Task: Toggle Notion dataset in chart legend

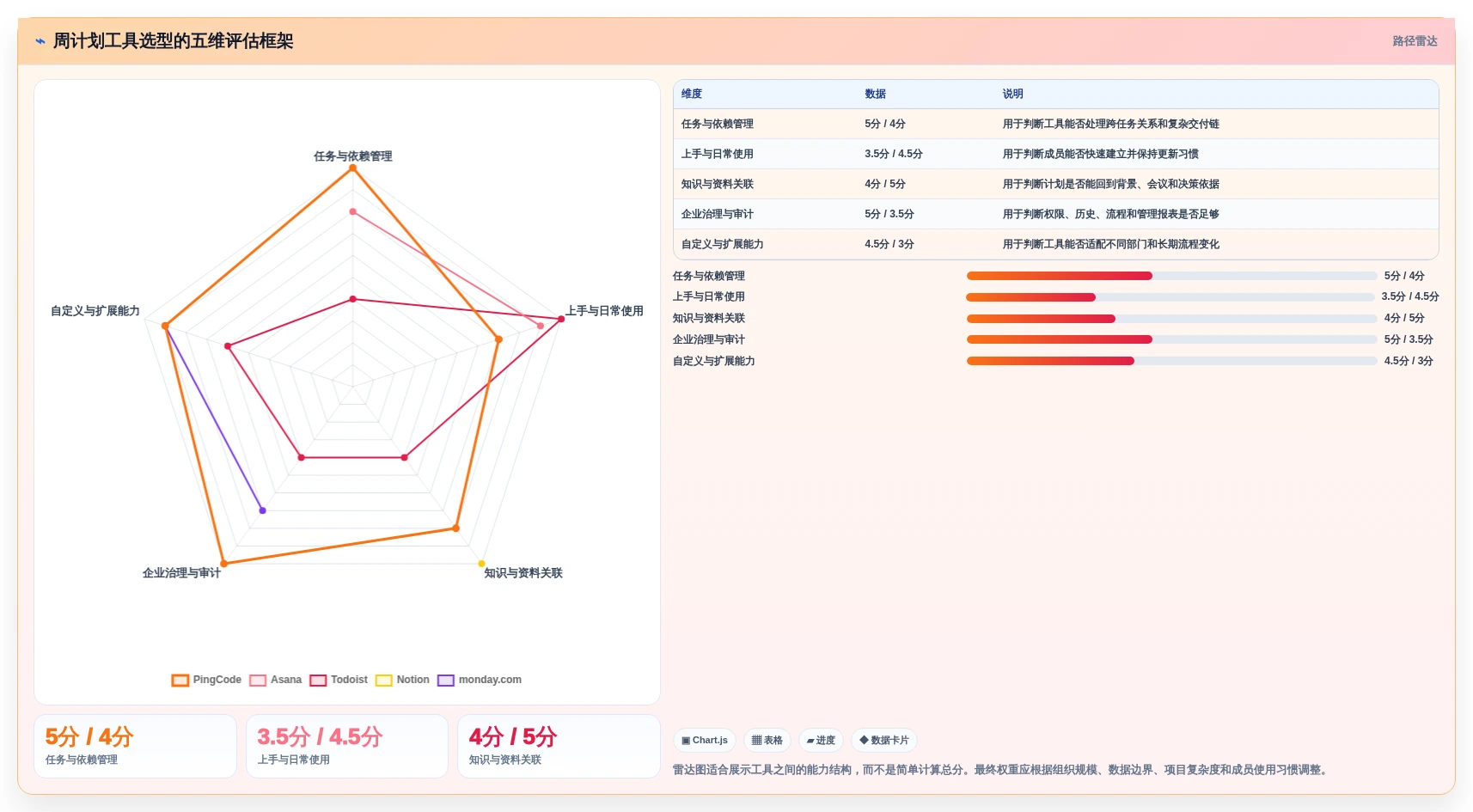Action: (x=402, y=680)
